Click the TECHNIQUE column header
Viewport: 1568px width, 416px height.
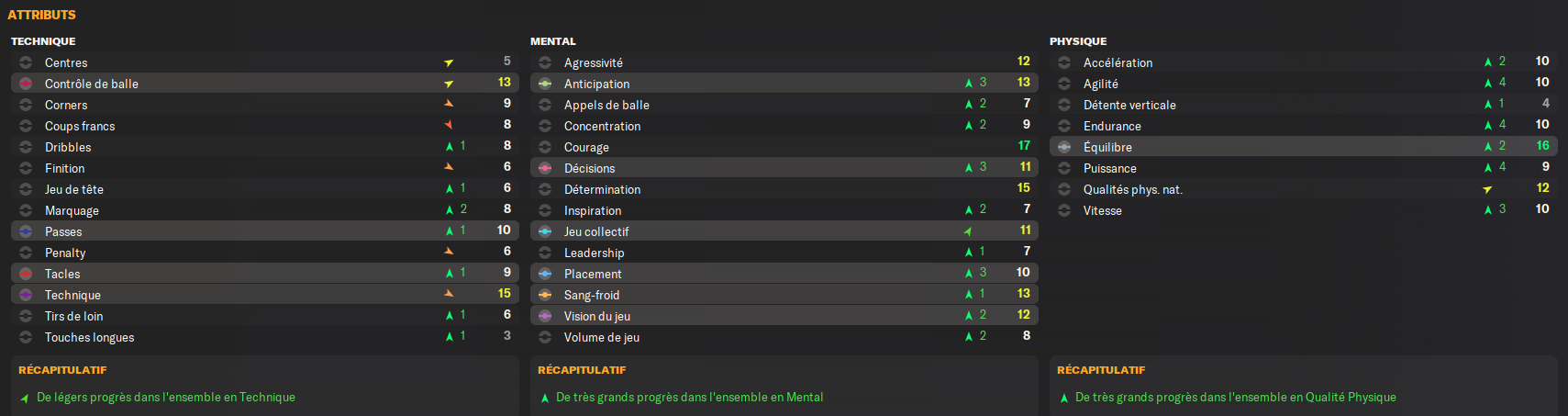pos(43,41)
